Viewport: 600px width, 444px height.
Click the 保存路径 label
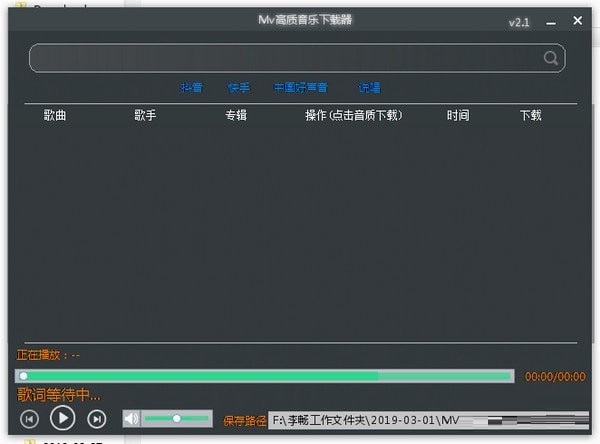click(245, 421)
